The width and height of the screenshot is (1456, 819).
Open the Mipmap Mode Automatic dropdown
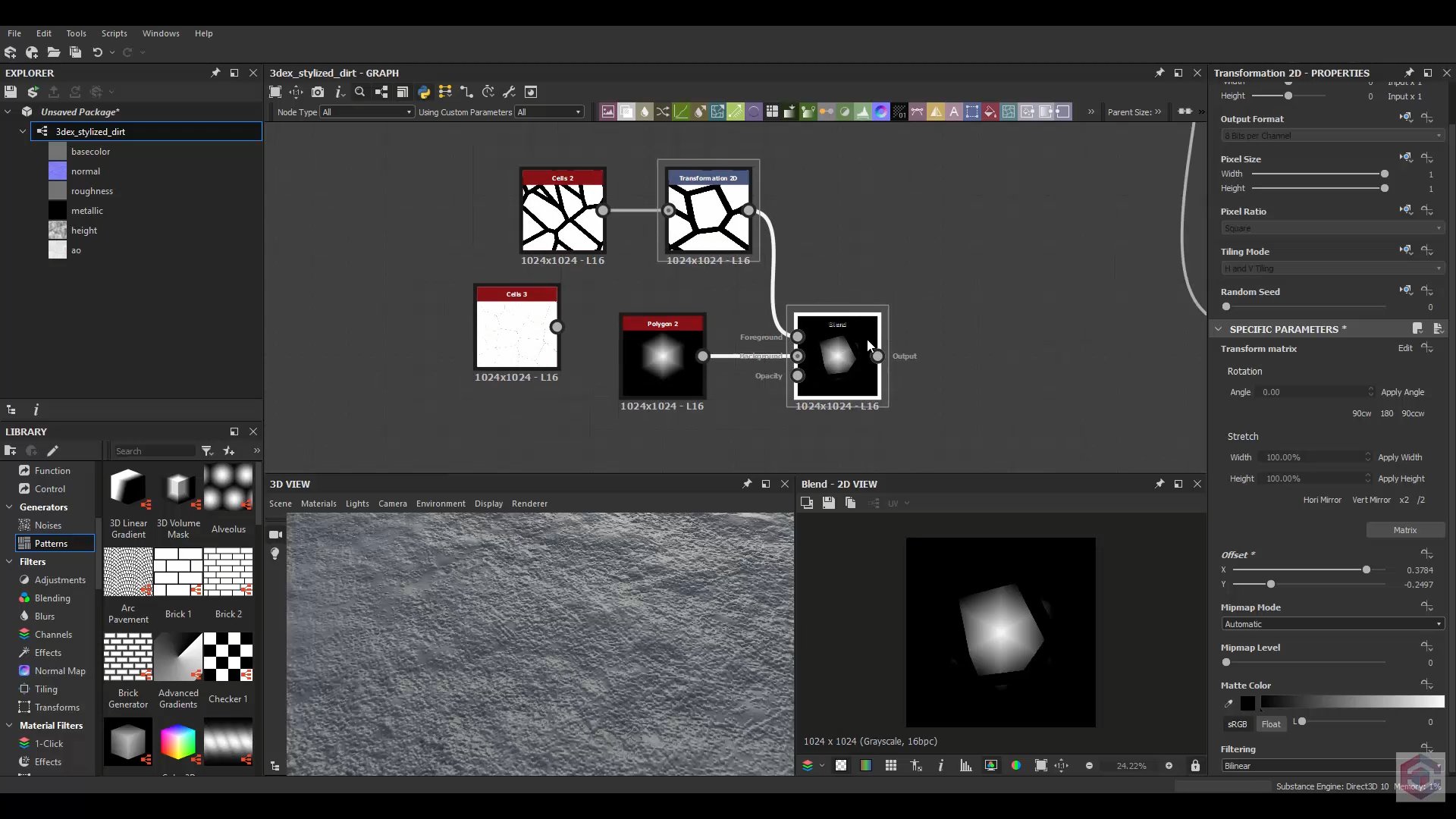pyautogui.click(x=1332, y=624)
